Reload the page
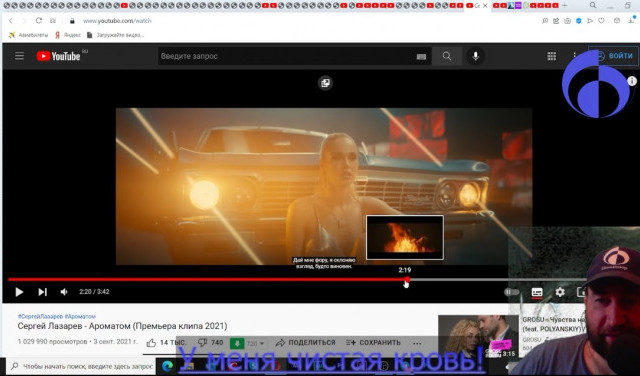 pos(38,21)
